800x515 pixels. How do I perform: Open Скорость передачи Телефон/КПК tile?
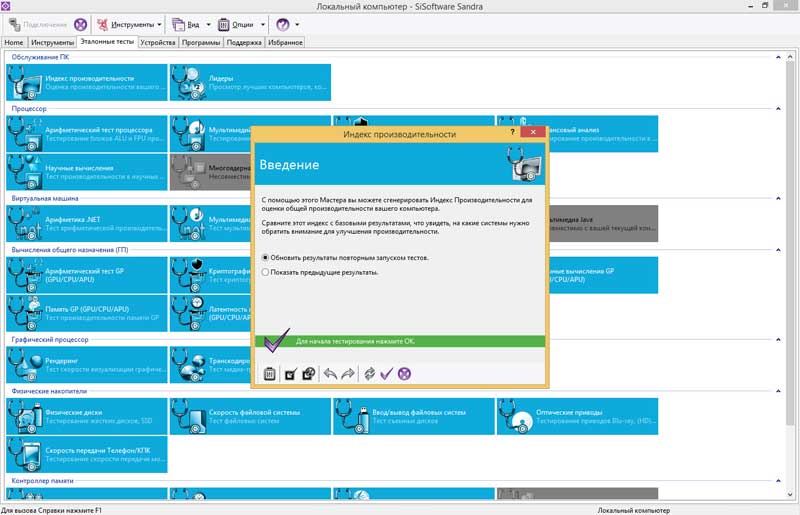point(87,454)
